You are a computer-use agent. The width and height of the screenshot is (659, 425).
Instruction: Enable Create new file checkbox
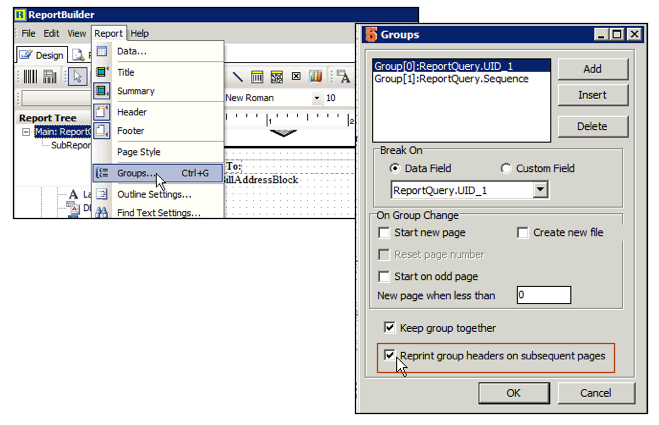522,232
